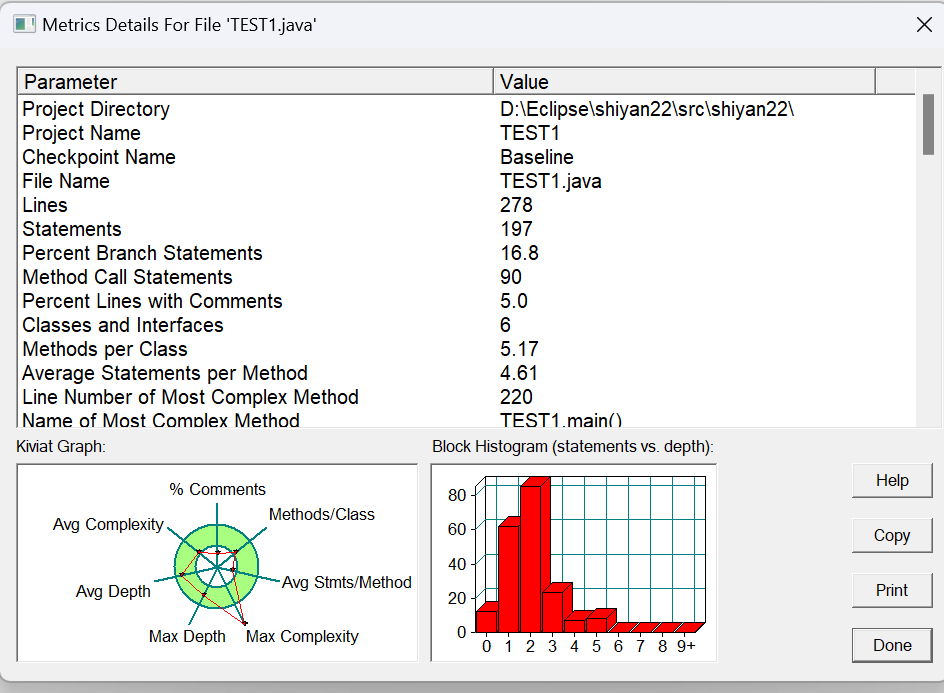Click the Avg Complexity axis label

pos(108,524)
